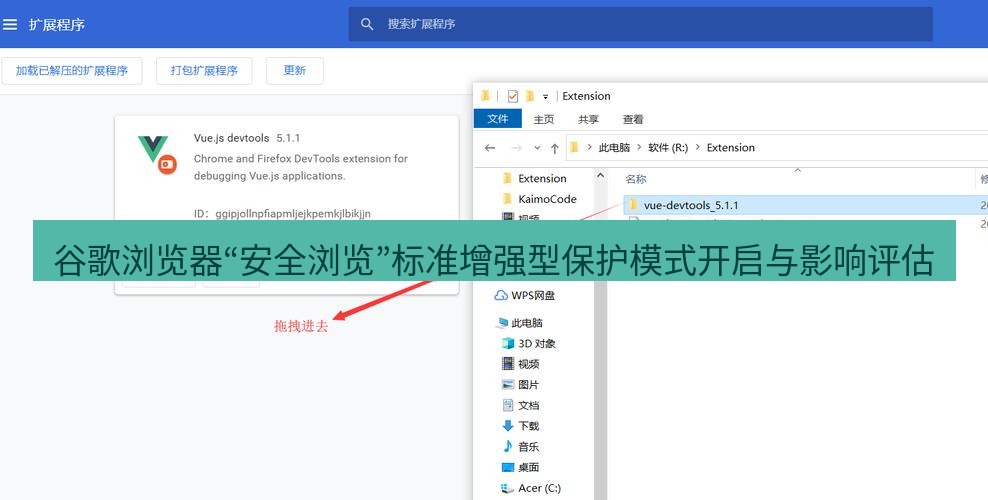This screenshot has width=988, height=500.
Task: Click the 音乐 music note icon
Action: click(x=508, y=446)
